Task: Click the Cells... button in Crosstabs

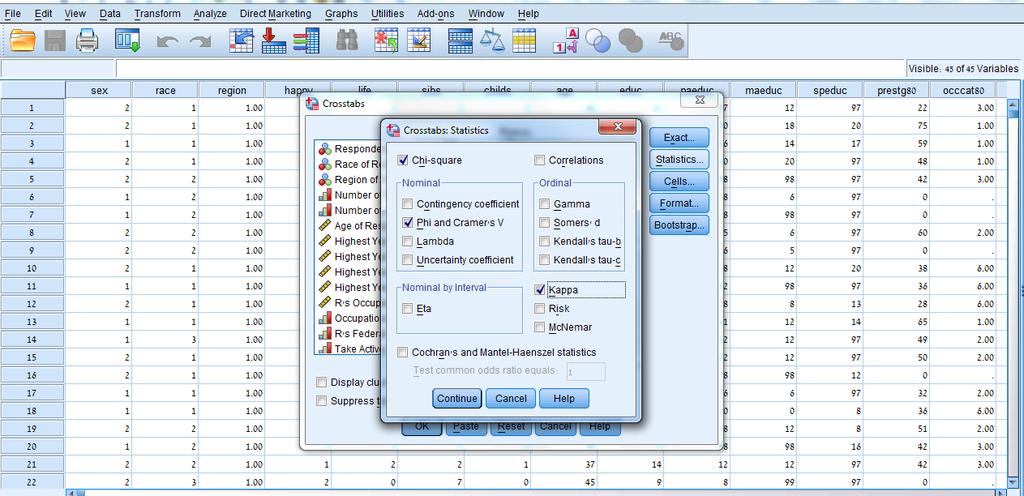Action: [679, 181]
